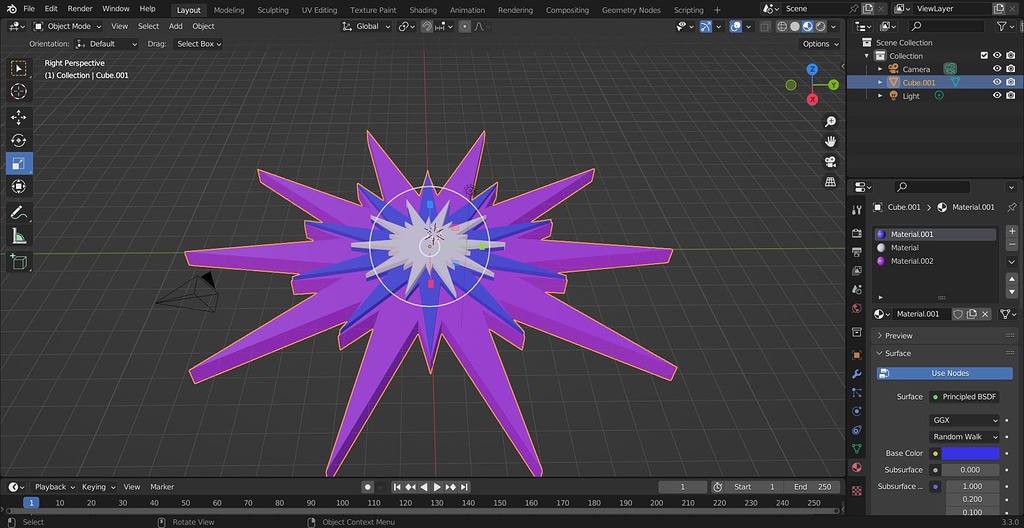The width and height of the screenshot is (1024, 528).
Task: Unlink Material.001 with X button
Action: (x=985, y=314)
